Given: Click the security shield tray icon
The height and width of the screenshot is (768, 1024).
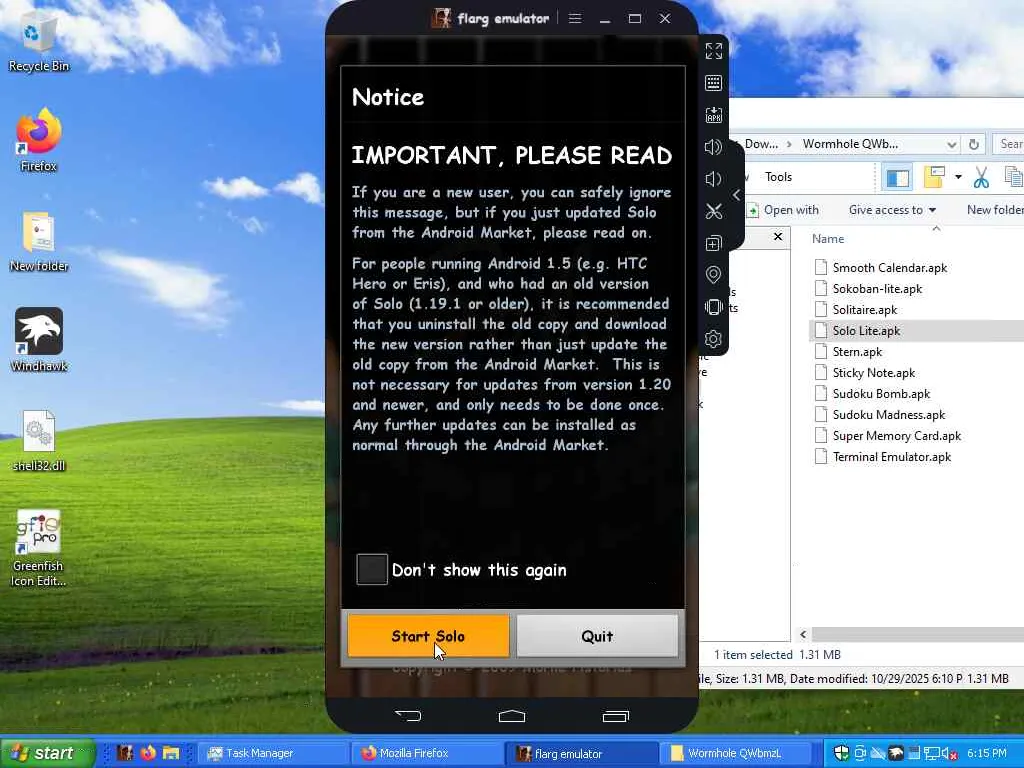Looking at the screenshot, I should (x=841, y=753).
